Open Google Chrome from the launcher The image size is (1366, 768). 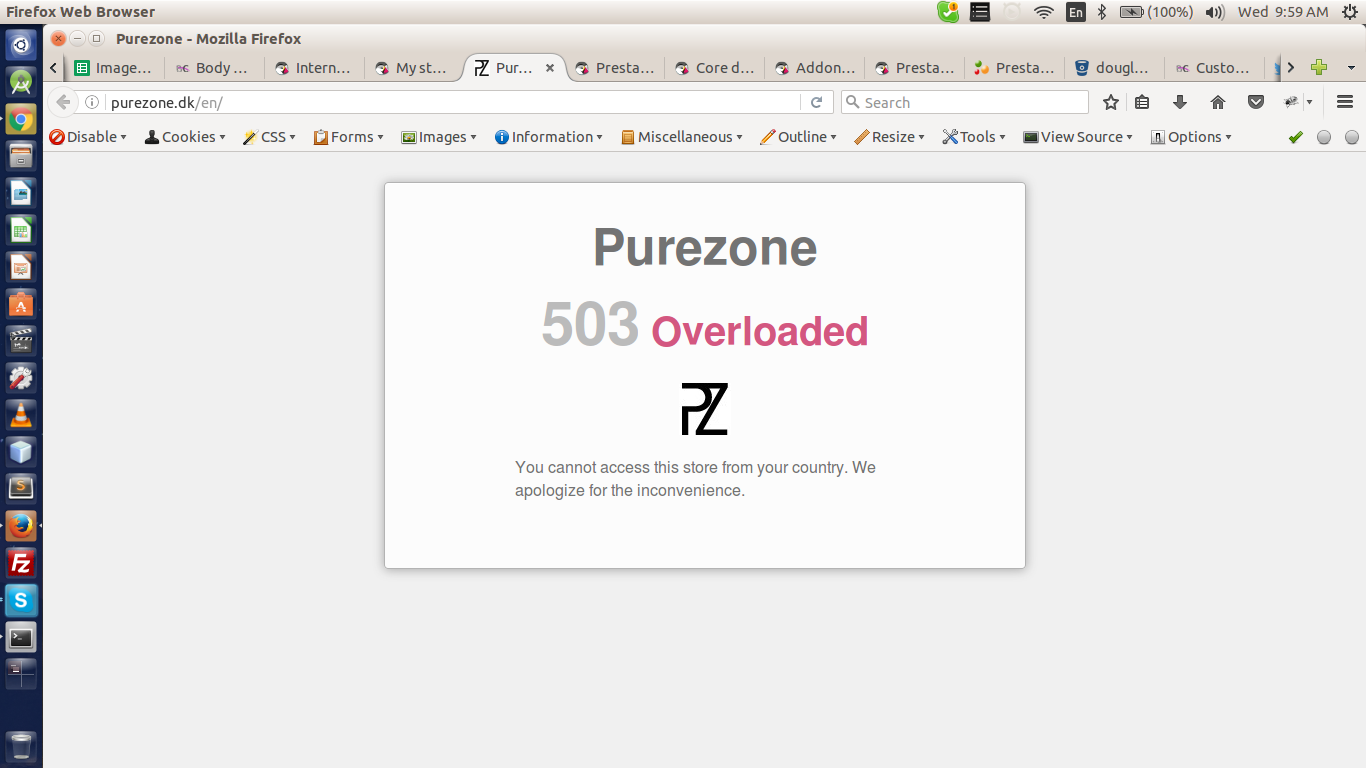tap(21, 119)
